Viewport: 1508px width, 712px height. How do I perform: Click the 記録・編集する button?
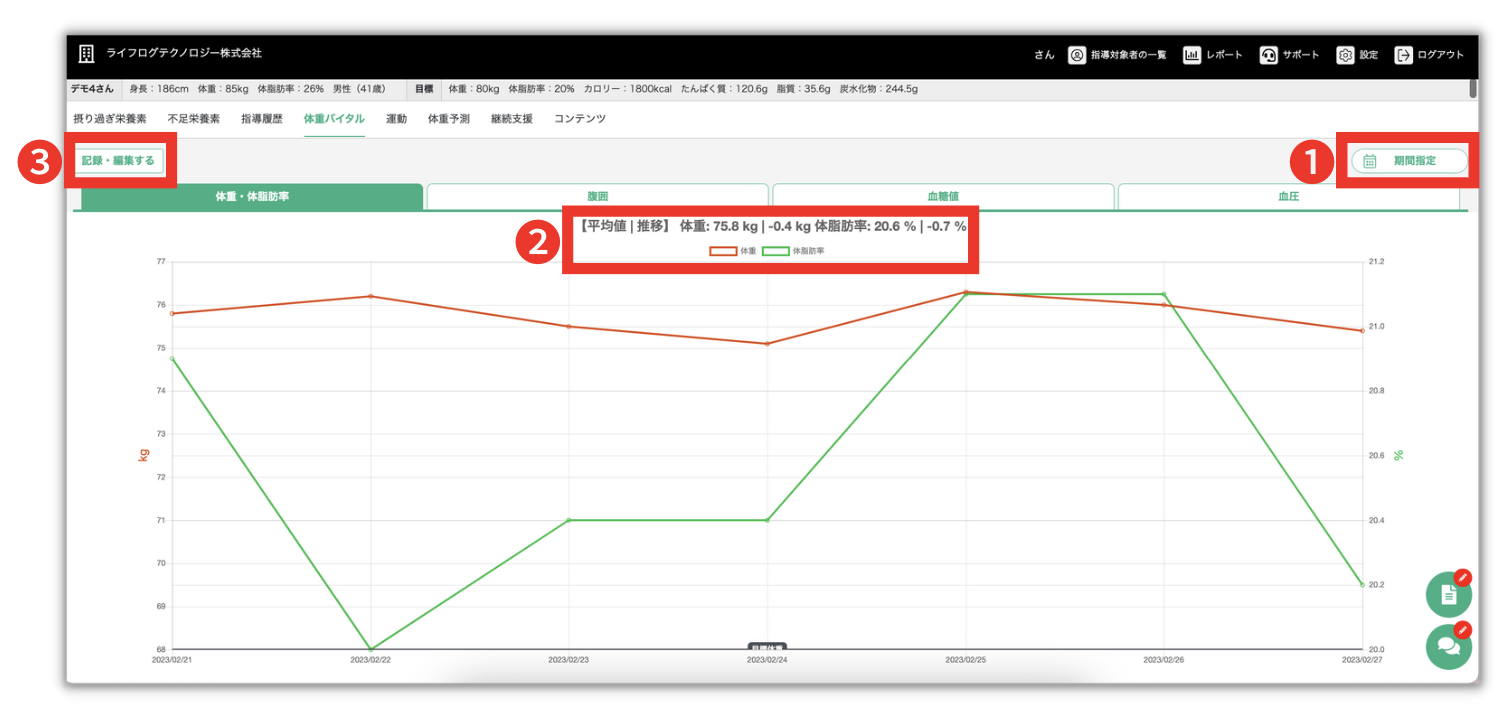(x=118, y=160)
